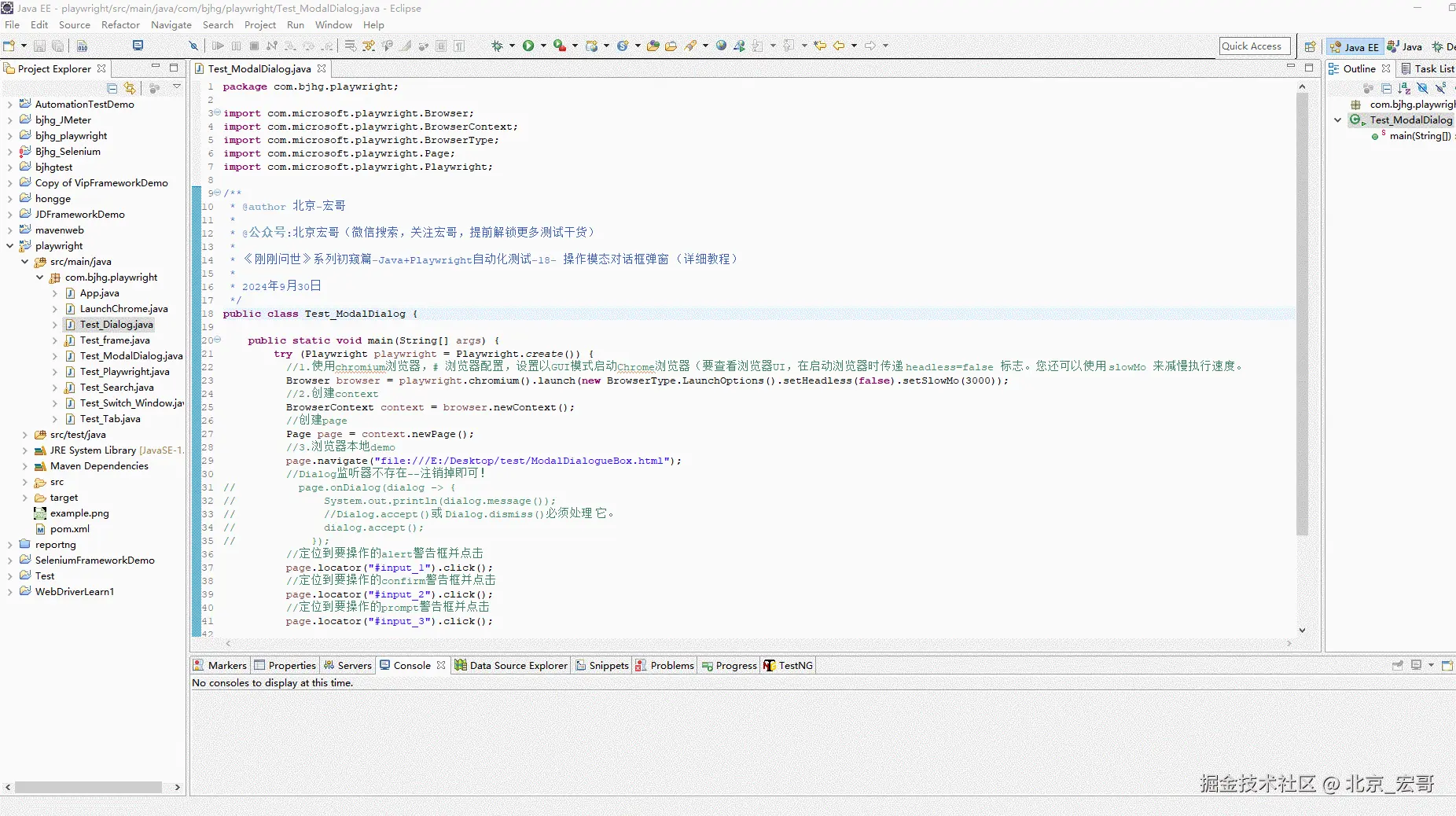Switch to the TestNG tab
The height and width of the screenshot is (816, 1456).
tap(788, 665)
